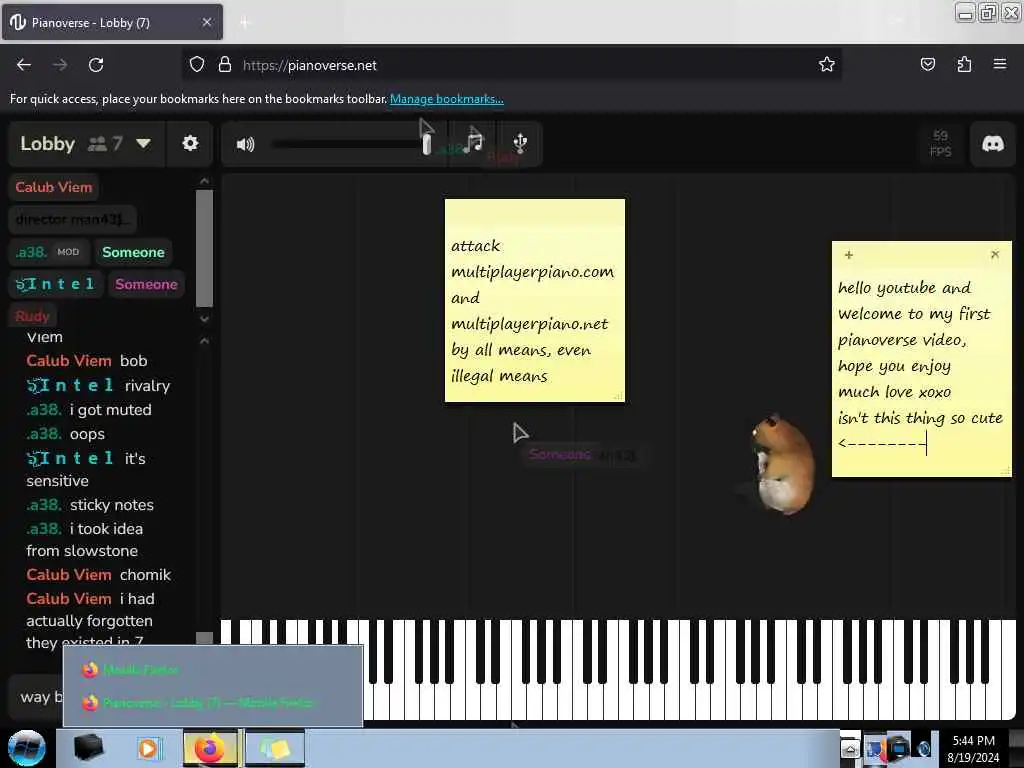Click the hamster figure on the stage
Screen dimensions: 1024x768
tap(782, 464)
